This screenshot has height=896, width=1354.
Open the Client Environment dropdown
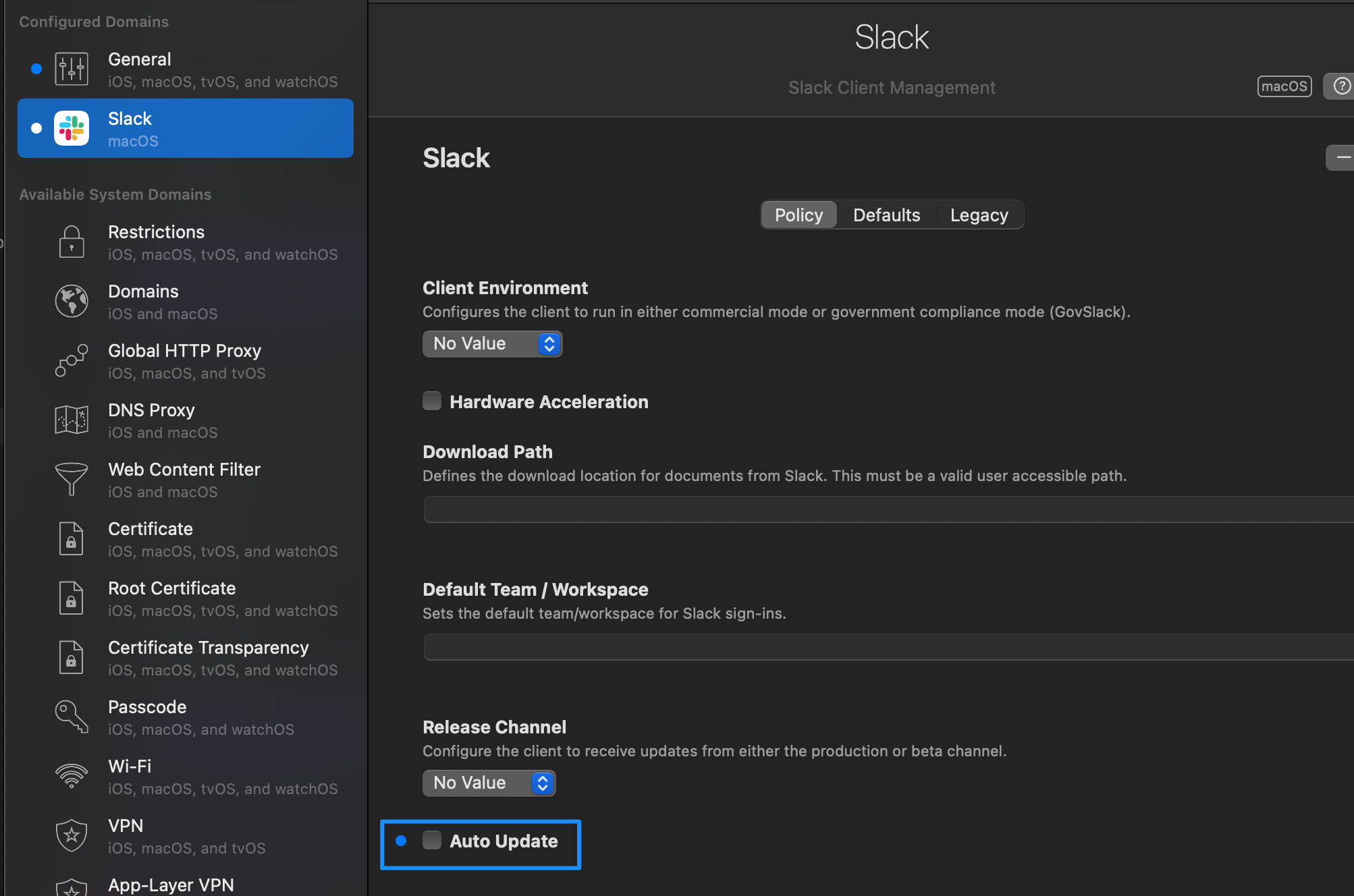[492, 344]
